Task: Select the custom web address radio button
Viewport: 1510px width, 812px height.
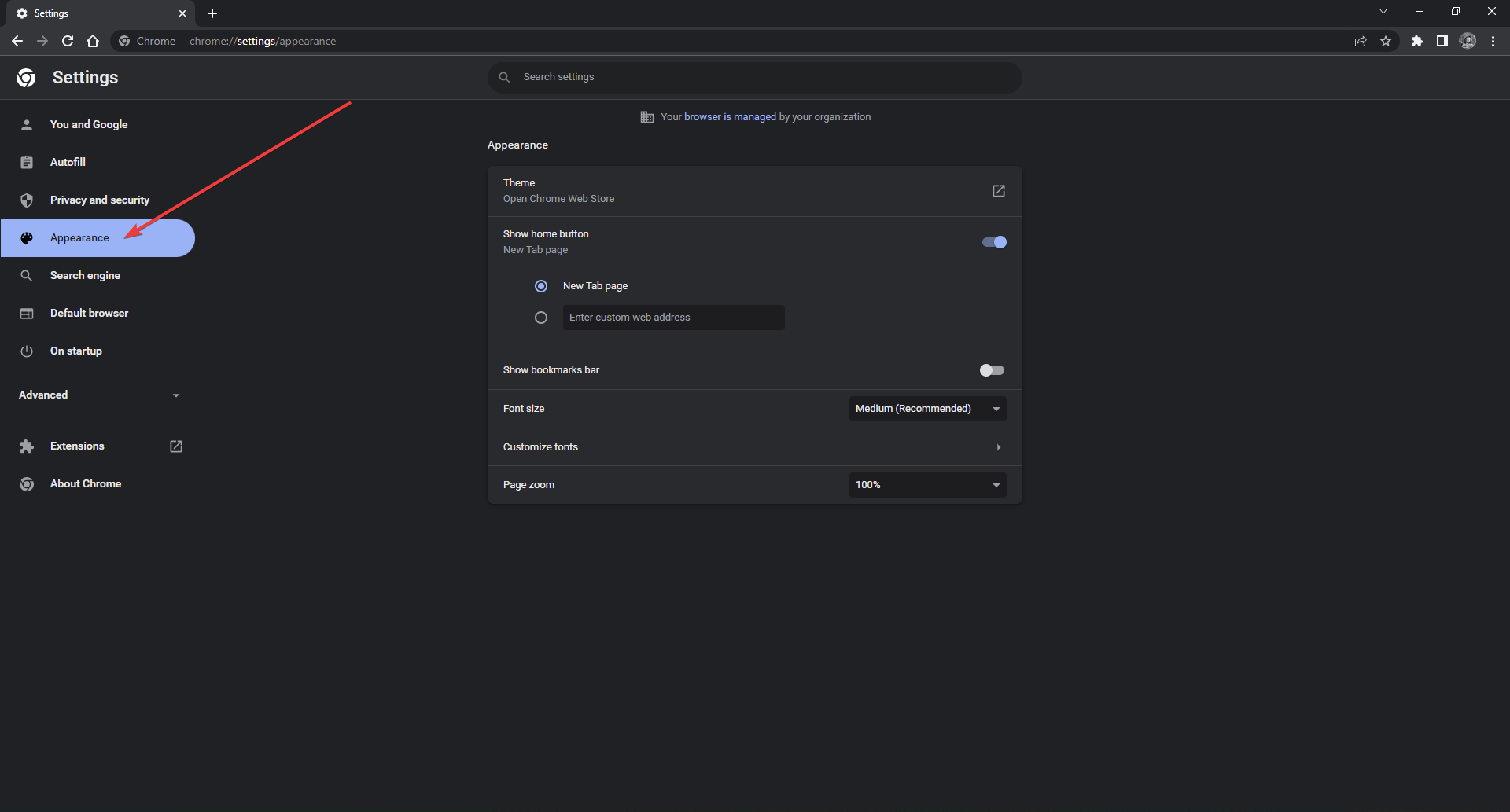Action: click(x=541, y=318)
